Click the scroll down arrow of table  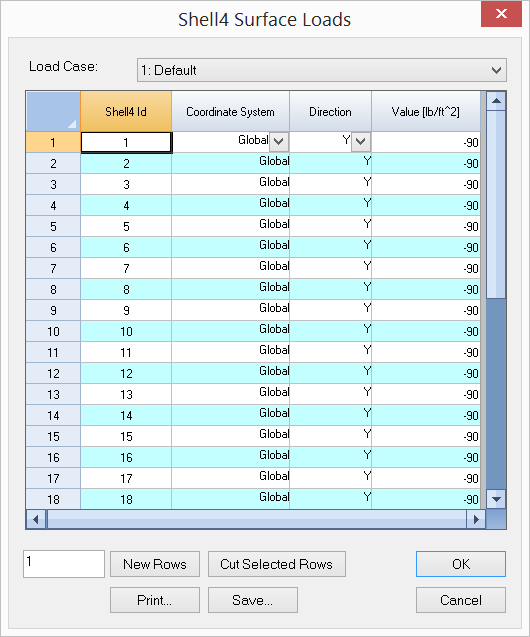(496, 499)
